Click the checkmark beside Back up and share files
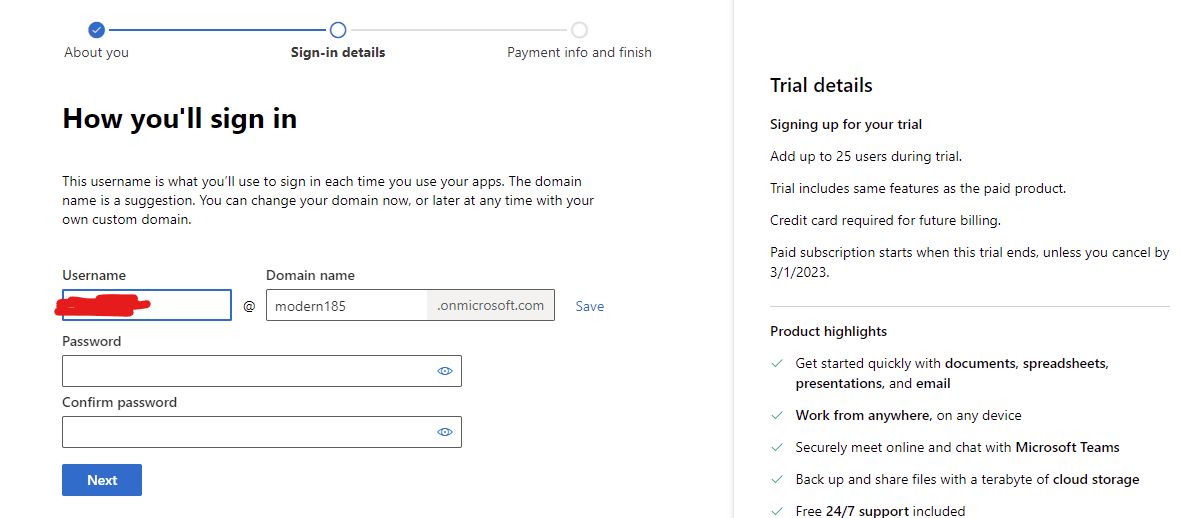Viewport: 1180px width, 518px height. pyautogui.click(x=777, y=480)
